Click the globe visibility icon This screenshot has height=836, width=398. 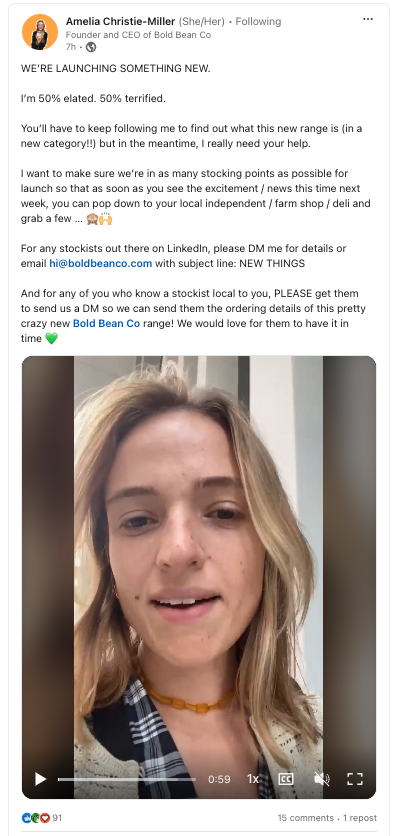[91, 47]
